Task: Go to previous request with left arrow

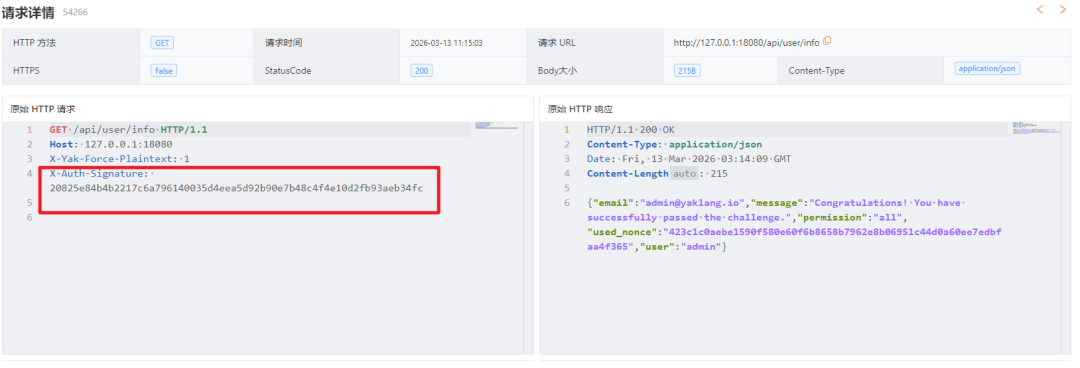Action: (1040, 10)
